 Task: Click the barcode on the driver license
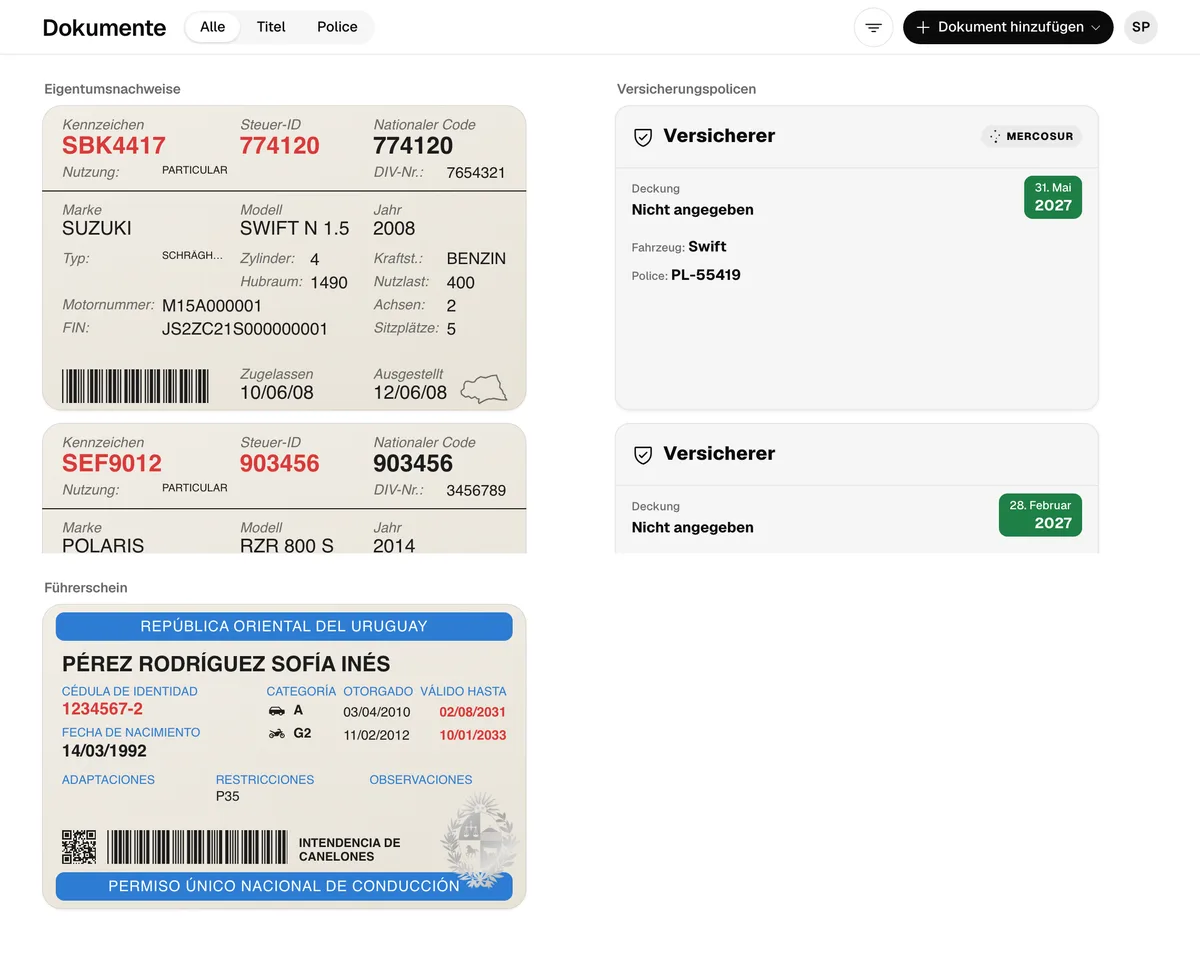(x=197, y=846)
